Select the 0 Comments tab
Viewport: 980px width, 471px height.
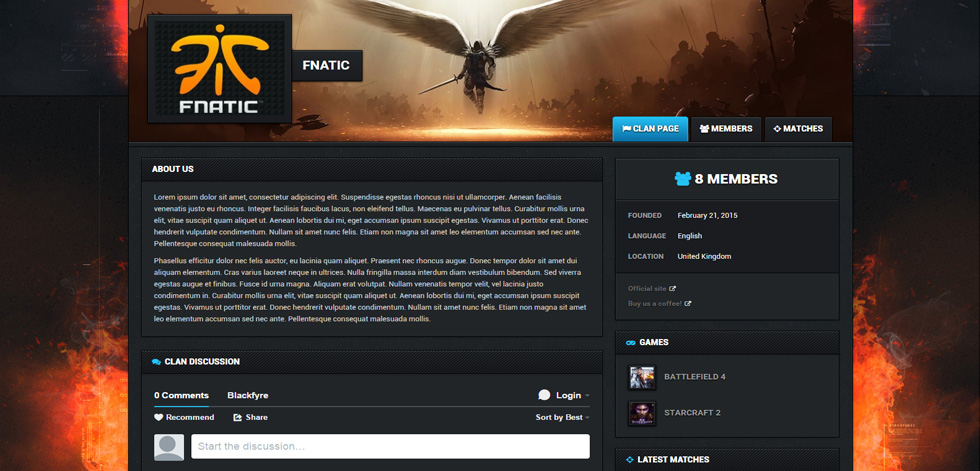(x=181, y=395)
